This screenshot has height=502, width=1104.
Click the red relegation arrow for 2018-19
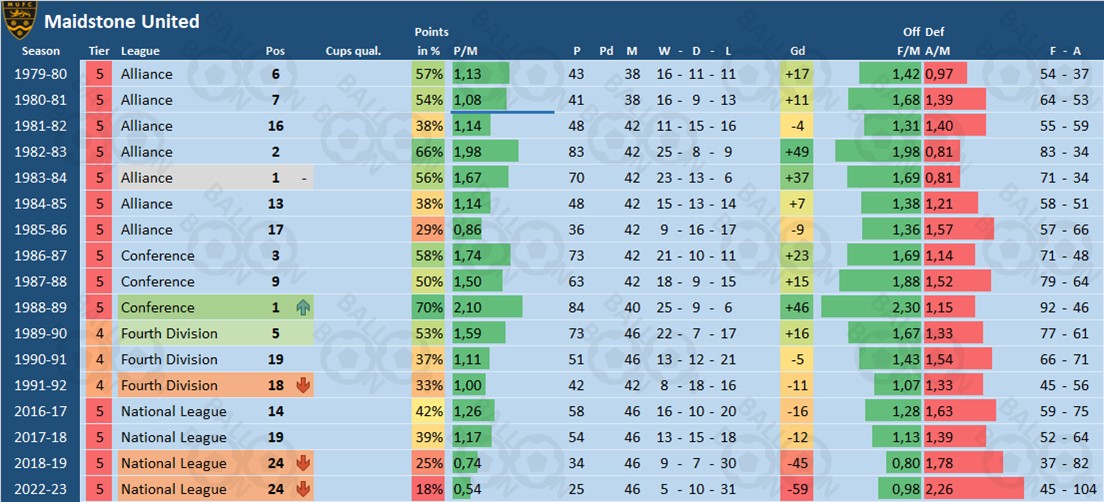point(303,463)
